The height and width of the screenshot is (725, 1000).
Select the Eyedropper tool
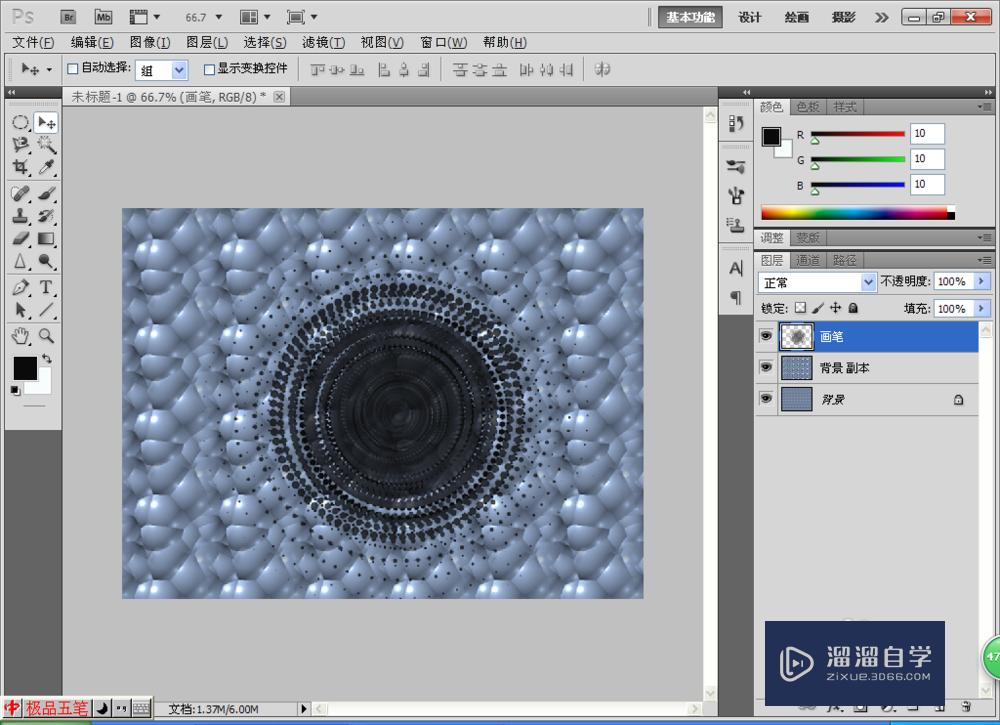coord(46,169)
